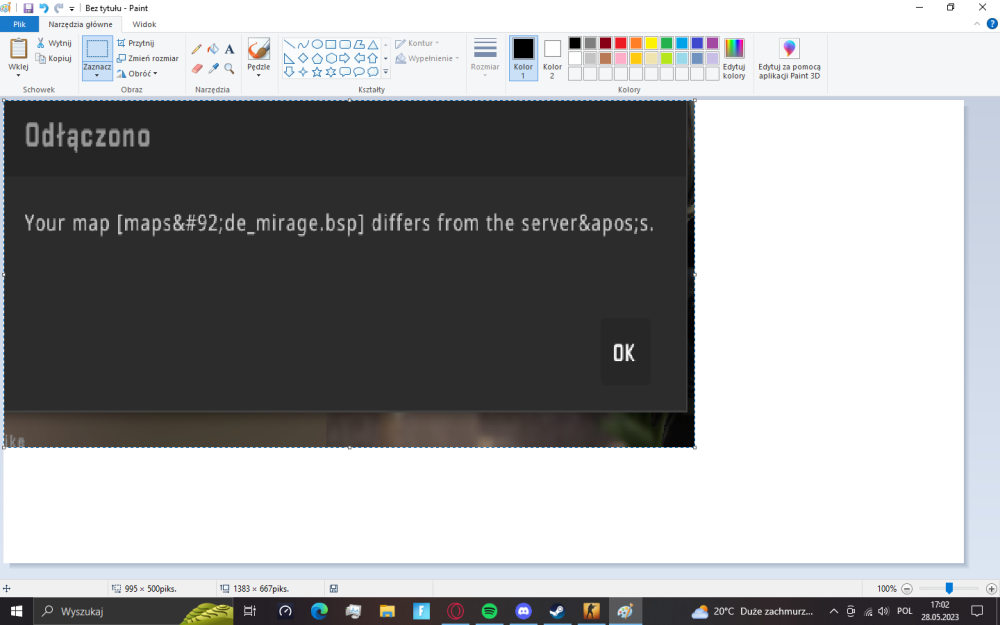Click Edytuj za pomocą aplikacji Paint 3D
This screenshot has width=1000, height=625.
789,58
